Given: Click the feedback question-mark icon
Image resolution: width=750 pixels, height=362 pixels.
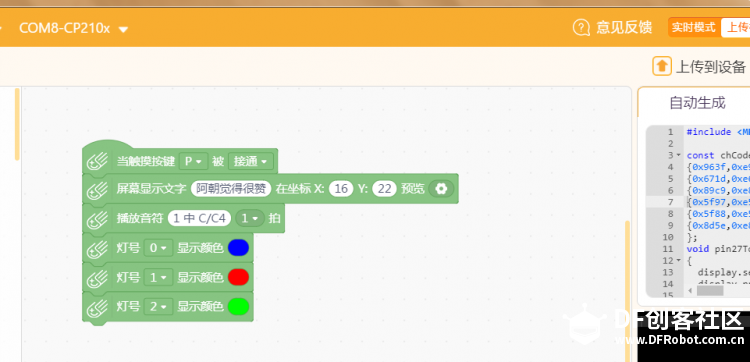Looking at the screenshot, I should (x=581, y=28).
